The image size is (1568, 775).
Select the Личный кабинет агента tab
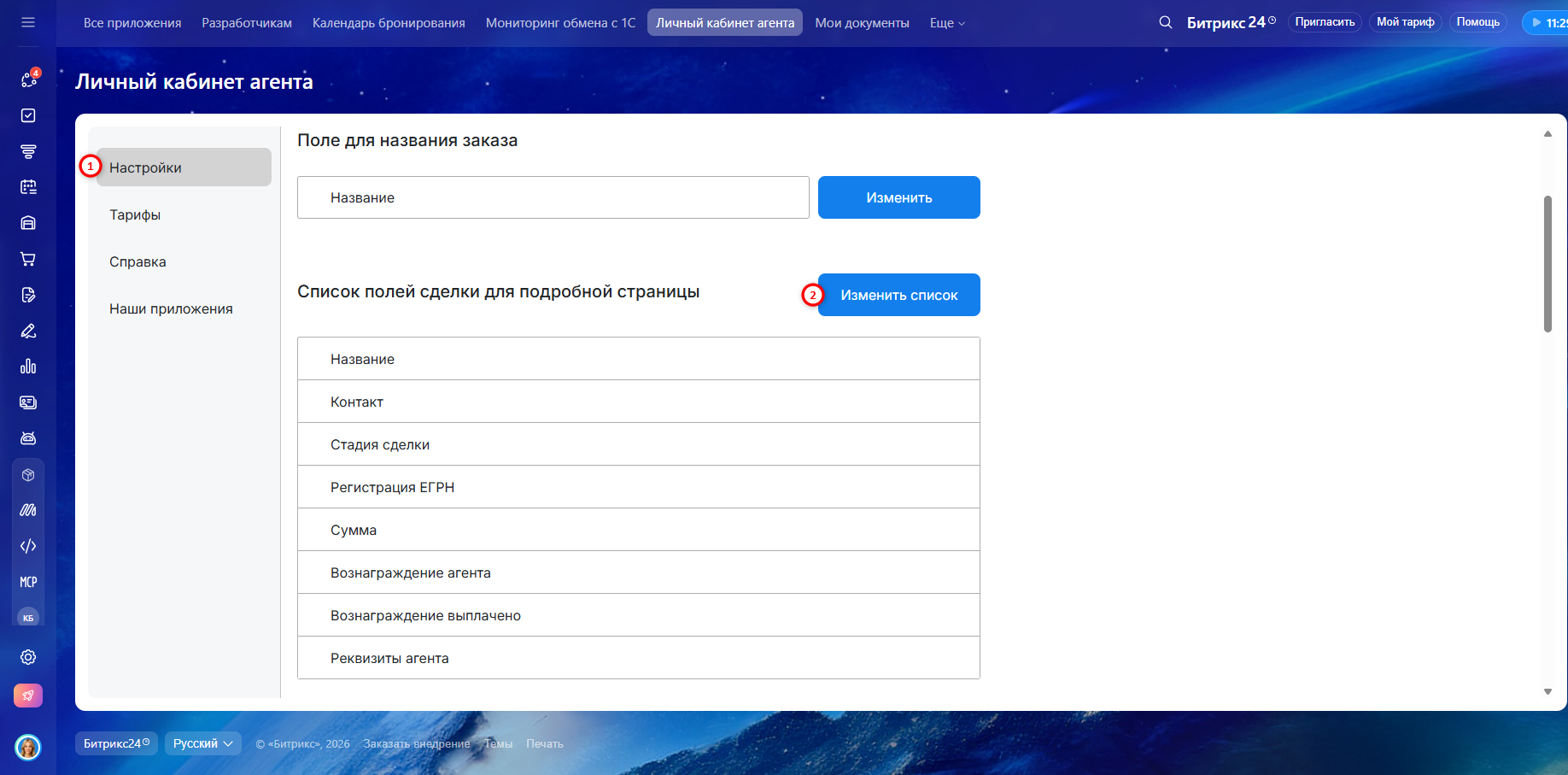[x=725, y=23]
